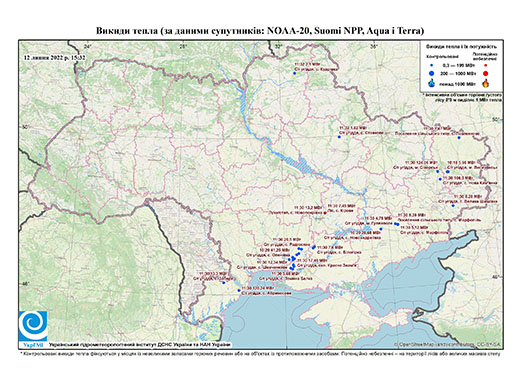Image resolution: width=520 pixels, height=368 pixels.
Task: Click the northernmost blue marker, 11:32 2.1 MW
Action: [295, 73]
